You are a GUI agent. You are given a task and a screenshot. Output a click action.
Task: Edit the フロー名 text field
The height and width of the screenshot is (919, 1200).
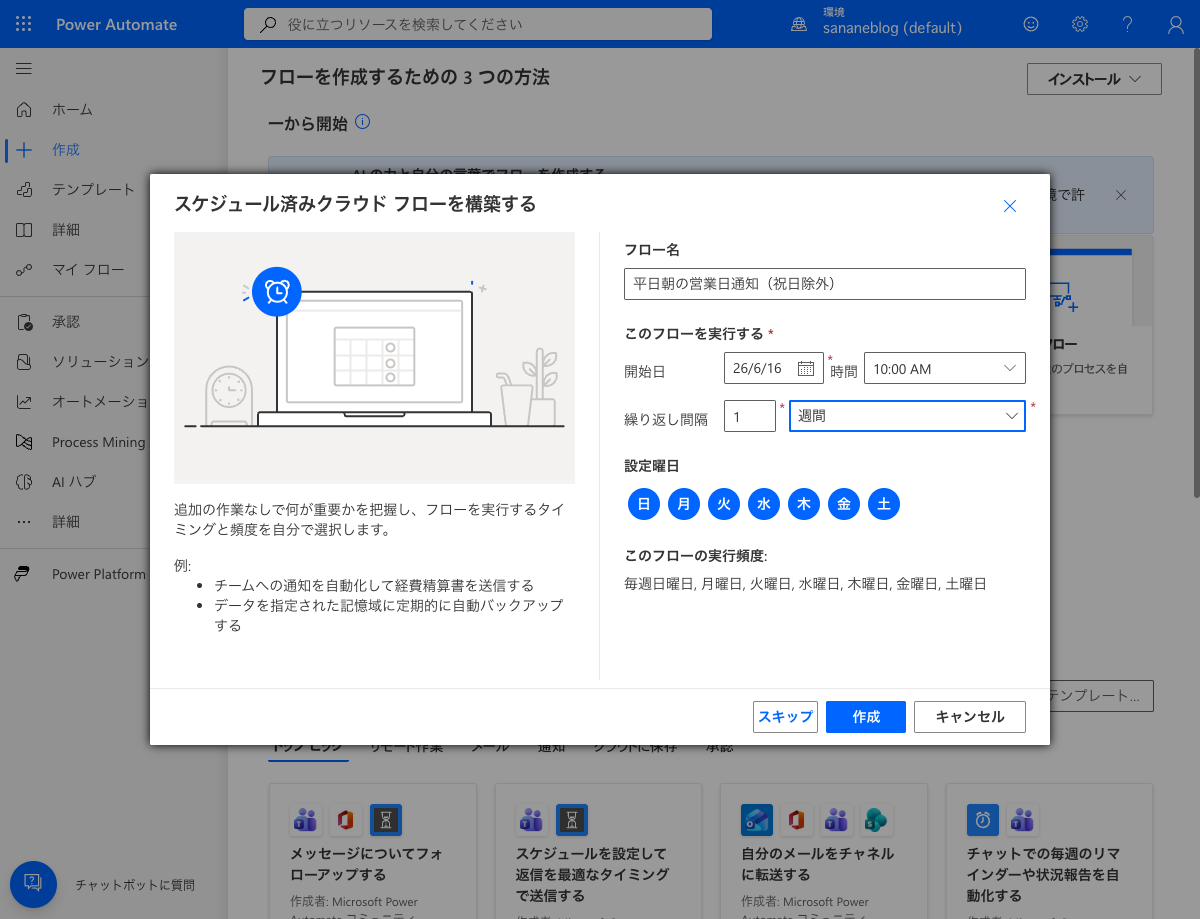coord(825,284)
